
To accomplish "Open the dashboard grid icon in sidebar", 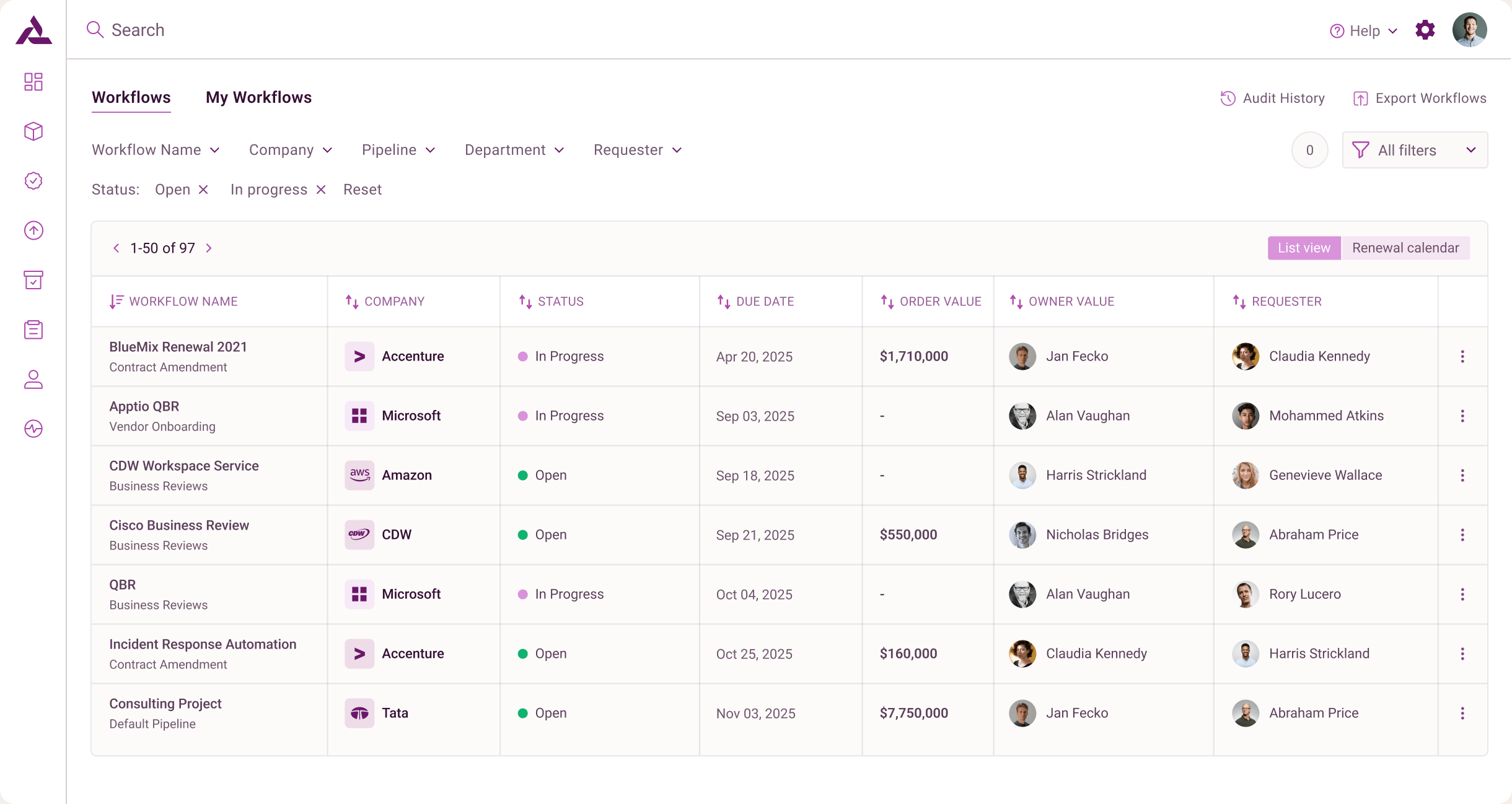I will click(x=33, y=82).
